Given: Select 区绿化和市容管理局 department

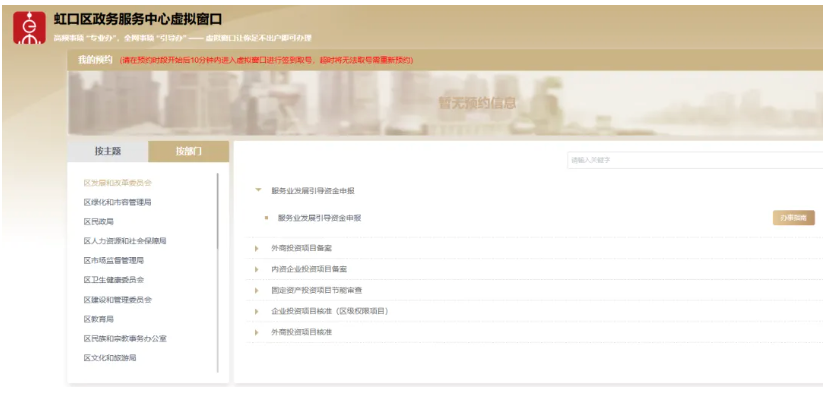Looking at the screenshot, I should [x=117, y=202].
